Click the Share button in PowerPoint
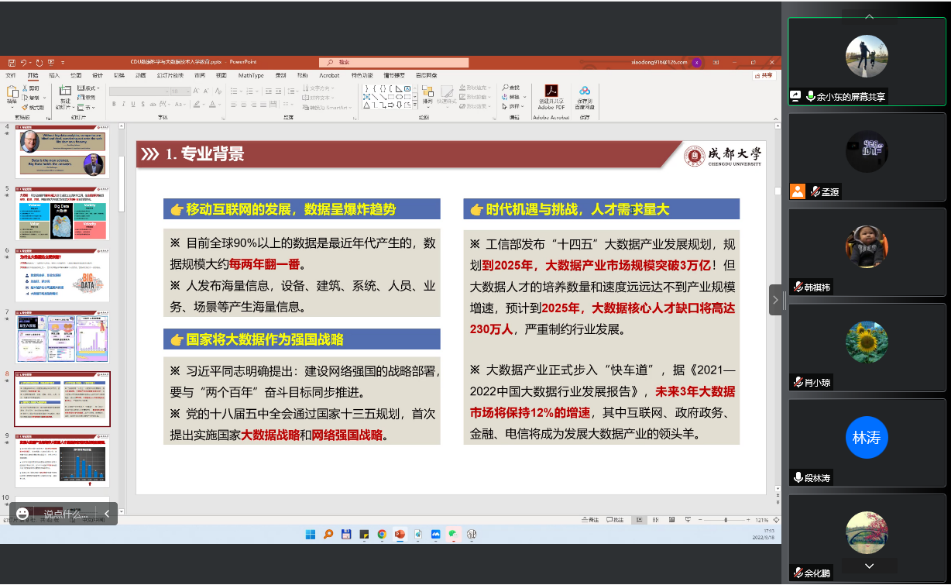Viewport: 951px width, 585px height. 764,75
